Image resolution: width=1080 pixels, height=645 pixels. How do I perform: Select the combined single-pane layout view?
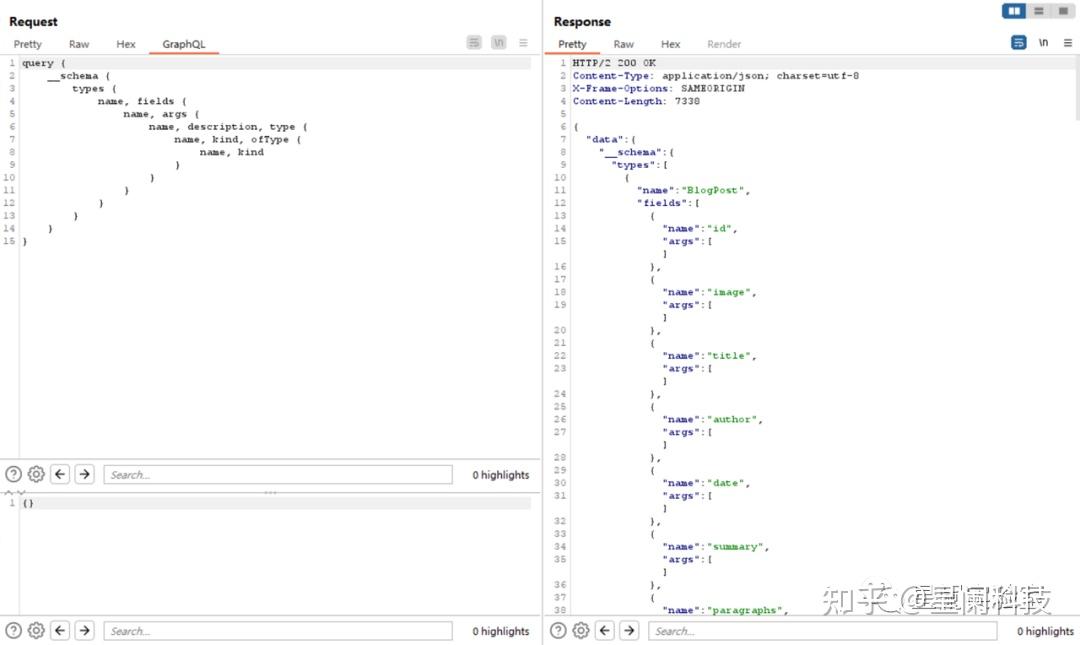(1061, 11)
